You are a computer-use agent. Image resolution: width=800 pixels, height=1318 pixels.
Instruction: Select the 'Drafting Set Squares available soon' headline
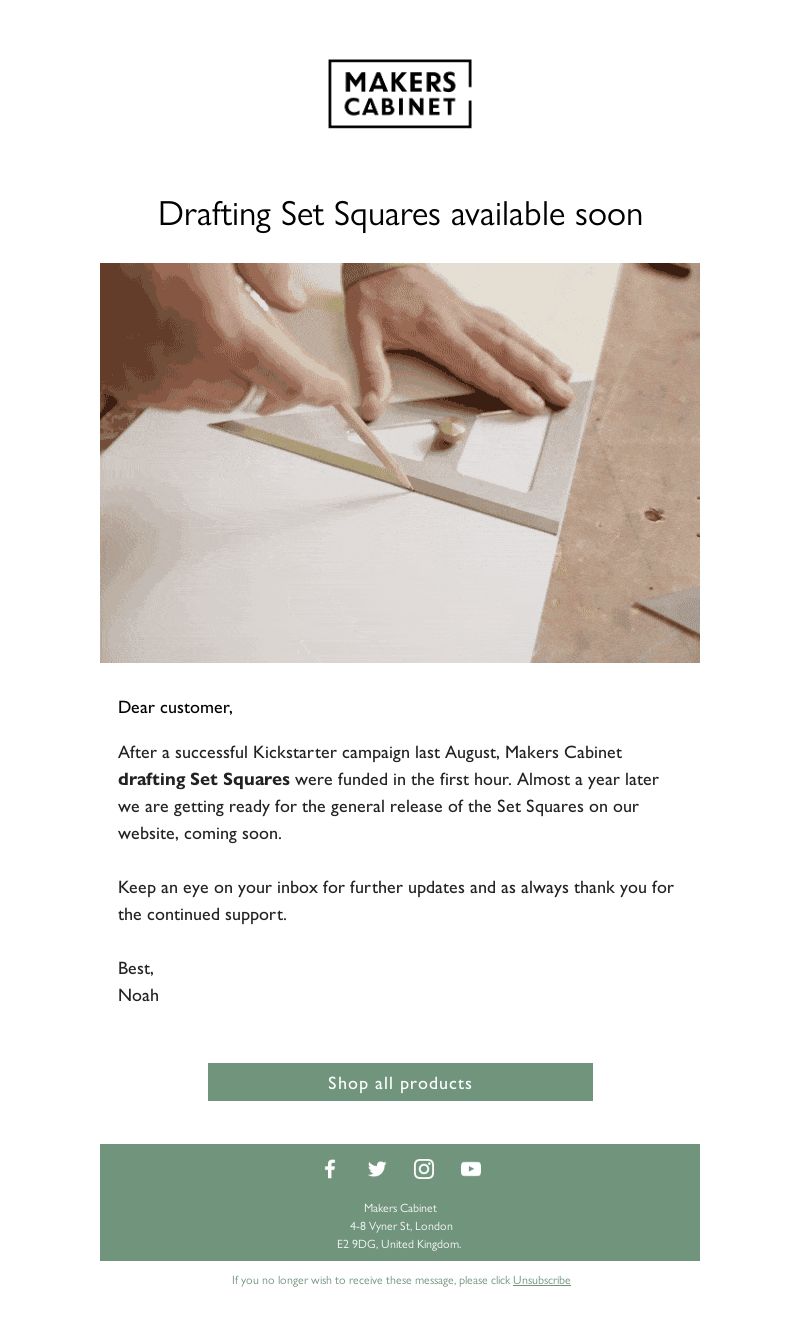400,214
